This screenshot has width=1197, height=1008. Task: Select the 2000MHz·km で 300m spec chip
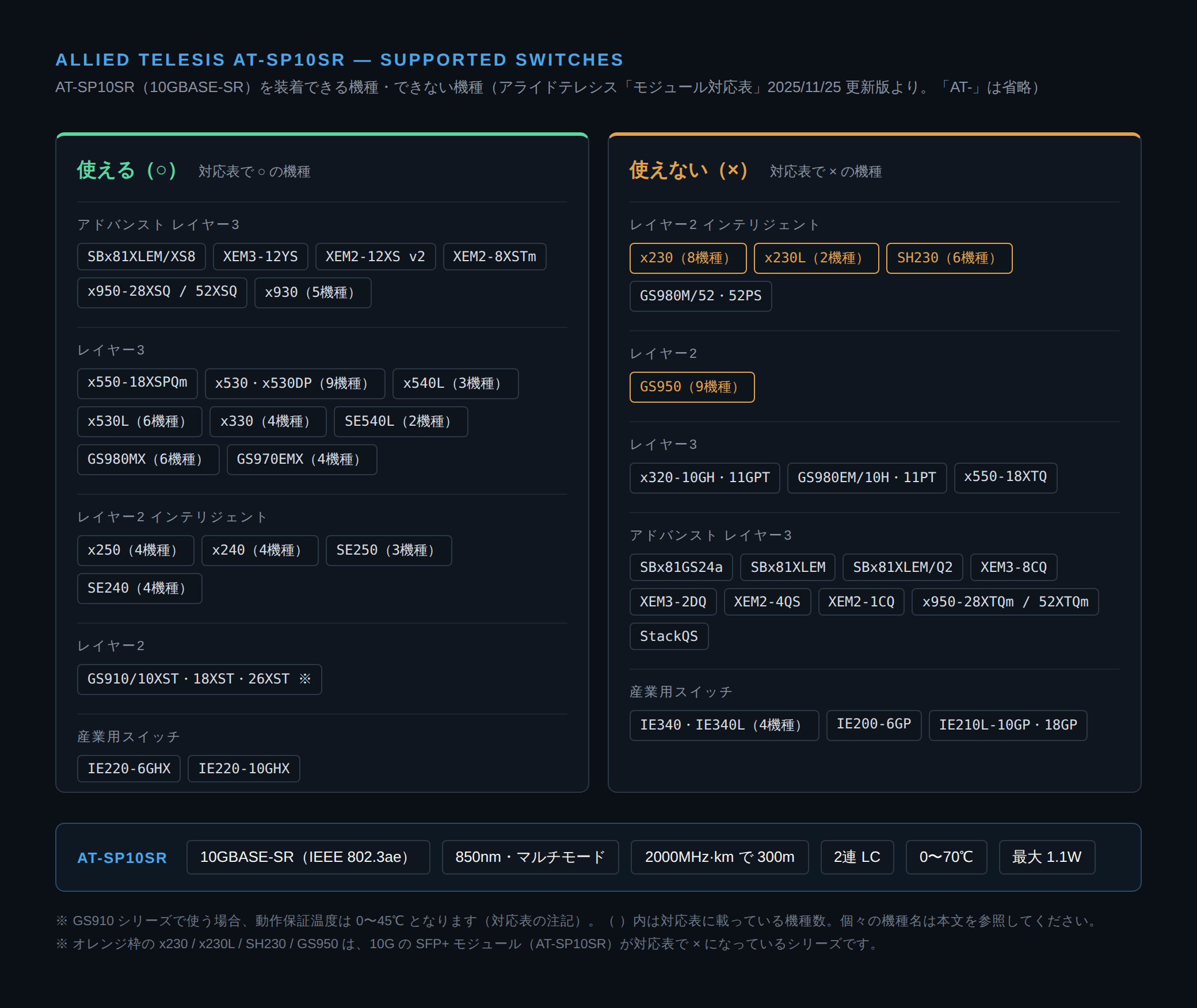(x=719, y=857)
